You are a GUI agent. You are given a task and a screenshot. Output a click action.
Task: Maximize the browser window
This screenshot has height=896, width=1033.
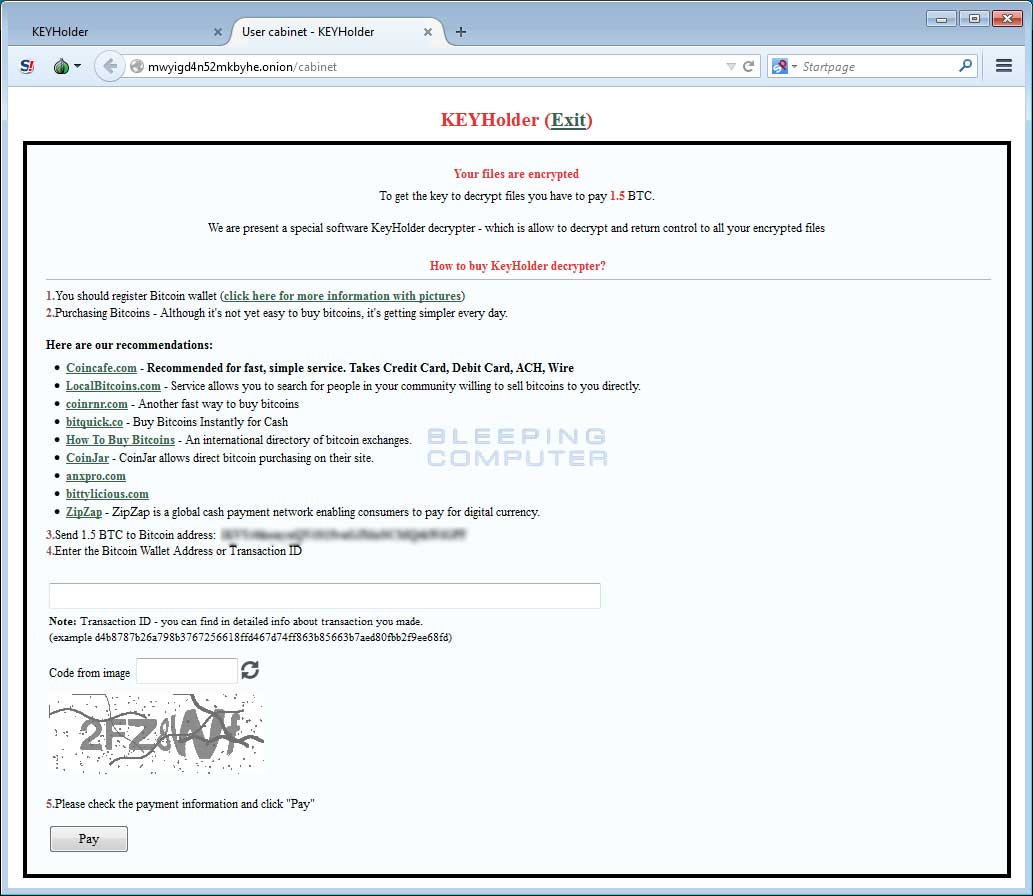974,18
